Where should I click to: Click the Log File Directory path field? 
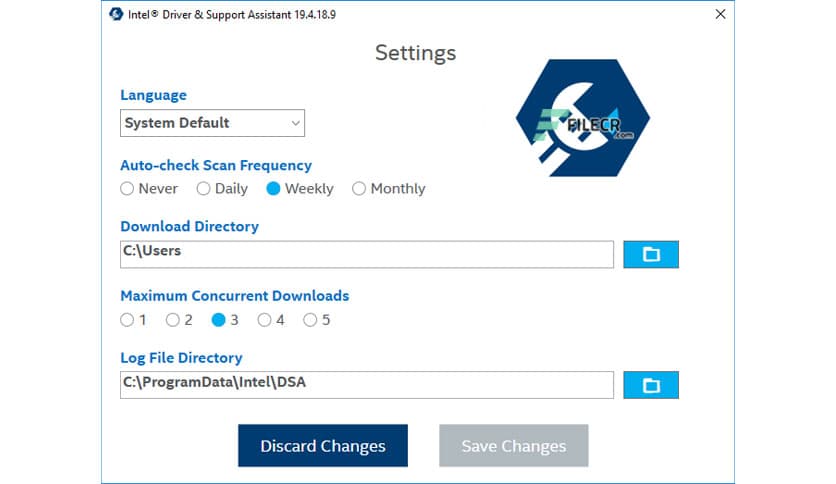point(367,385)
